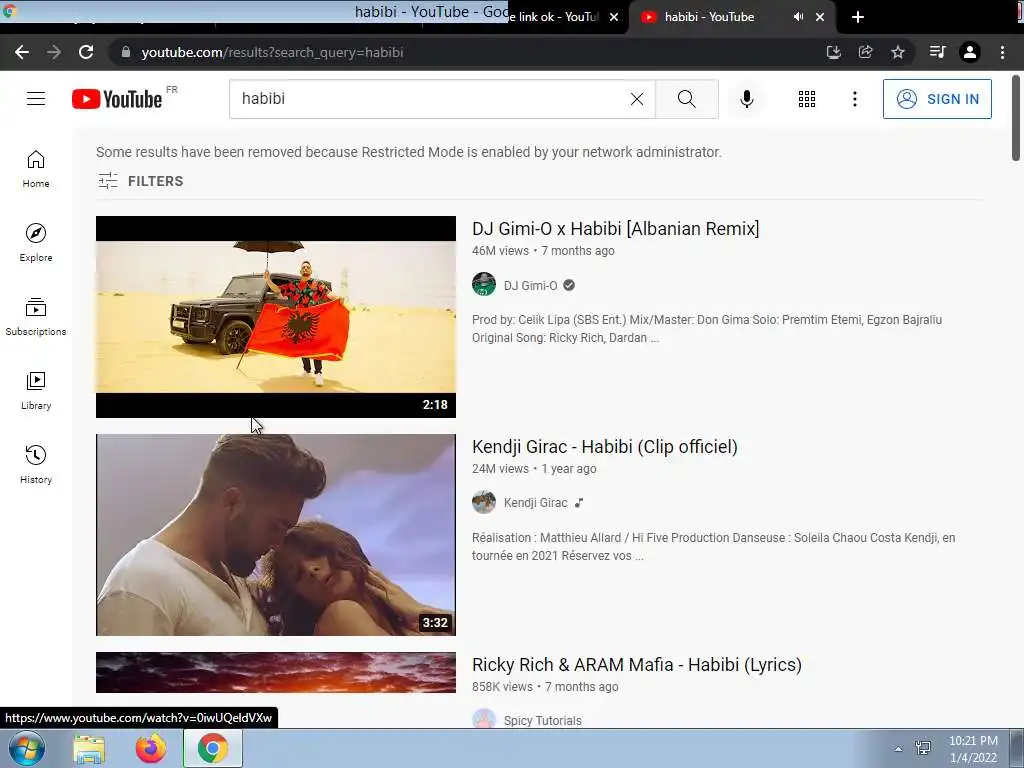
Task: Open the Spicy Tutorials channel avatar
Action: 484,718
